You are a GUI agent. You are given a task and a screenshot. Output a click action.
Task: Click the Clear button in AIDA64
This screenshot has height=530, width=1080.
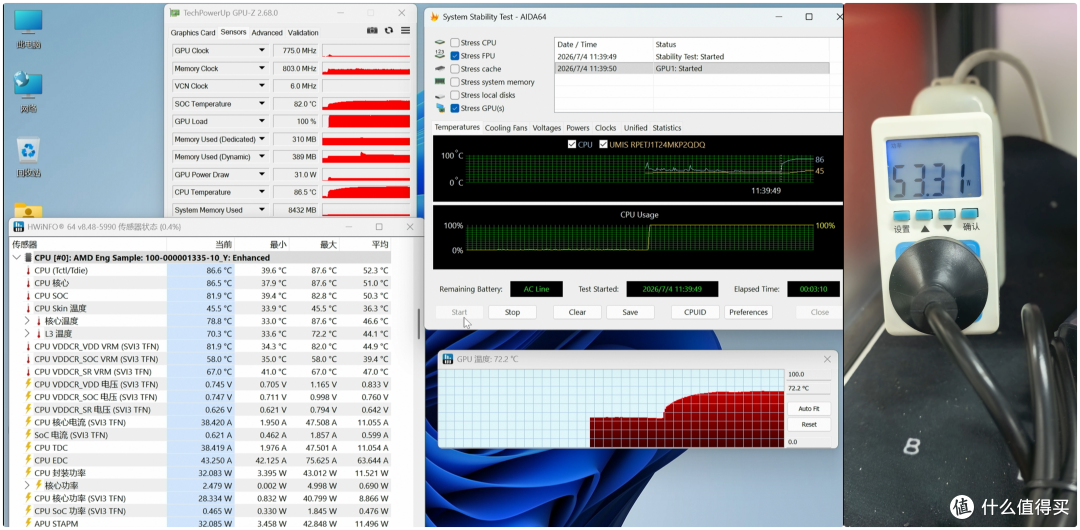click(577, 312)
